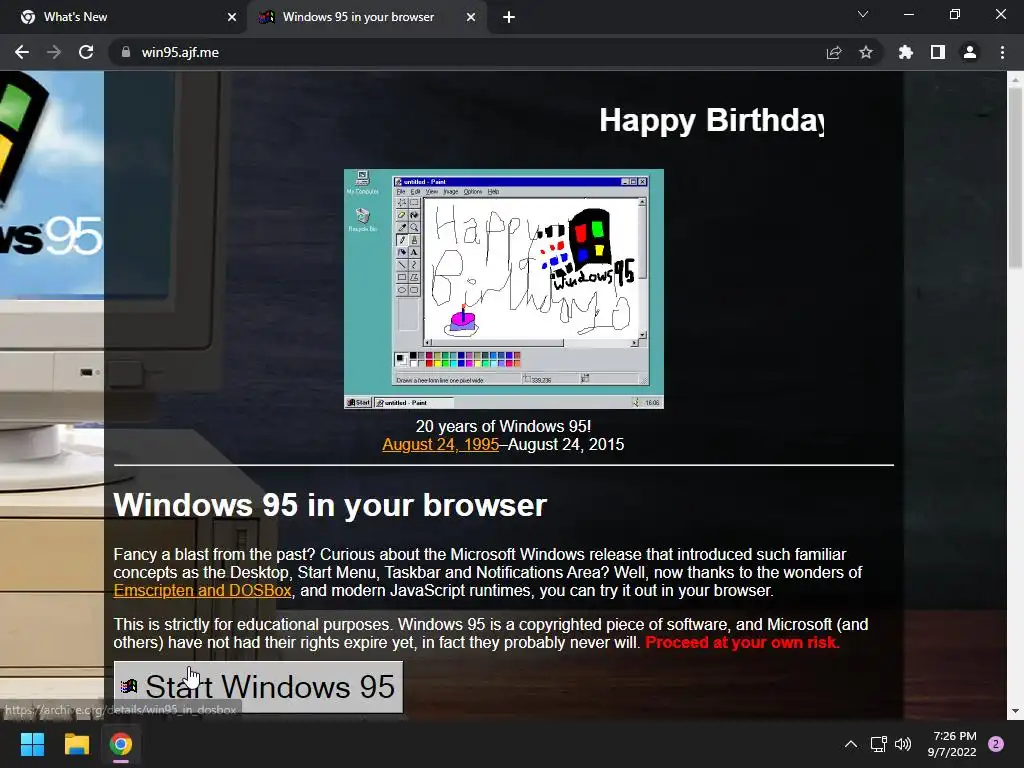Open the volume speaker tray icon
The image size is (1024, 768).
tap(903, 744)
